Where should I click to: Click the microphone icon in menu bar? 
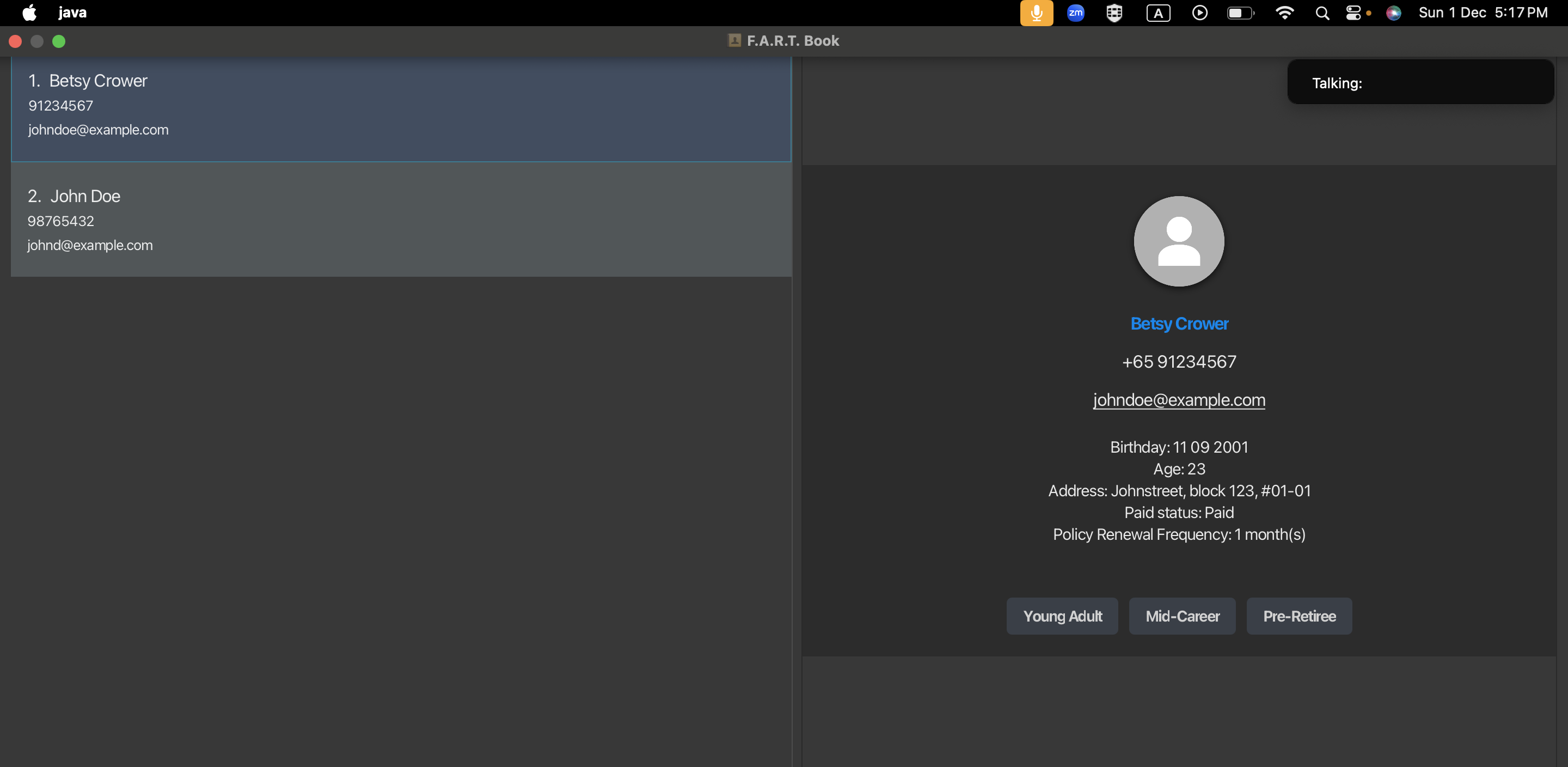click(x=1036, y=13)
